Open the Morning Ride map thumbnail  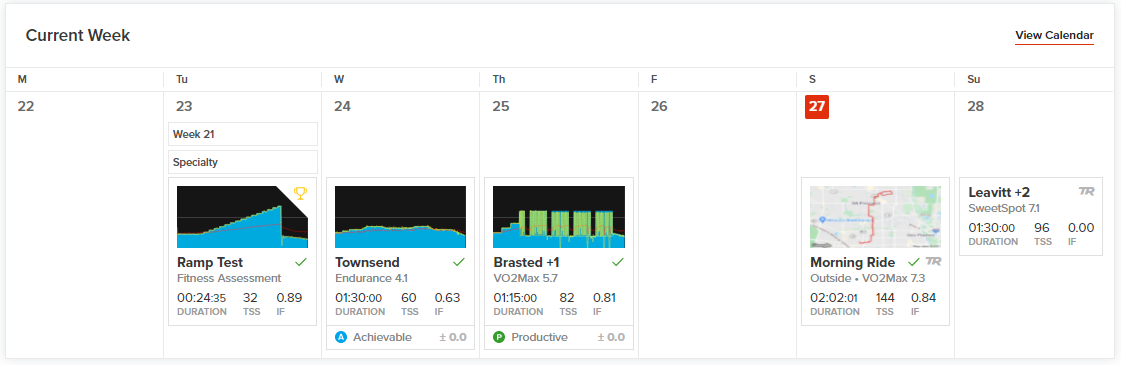[875, 217]
